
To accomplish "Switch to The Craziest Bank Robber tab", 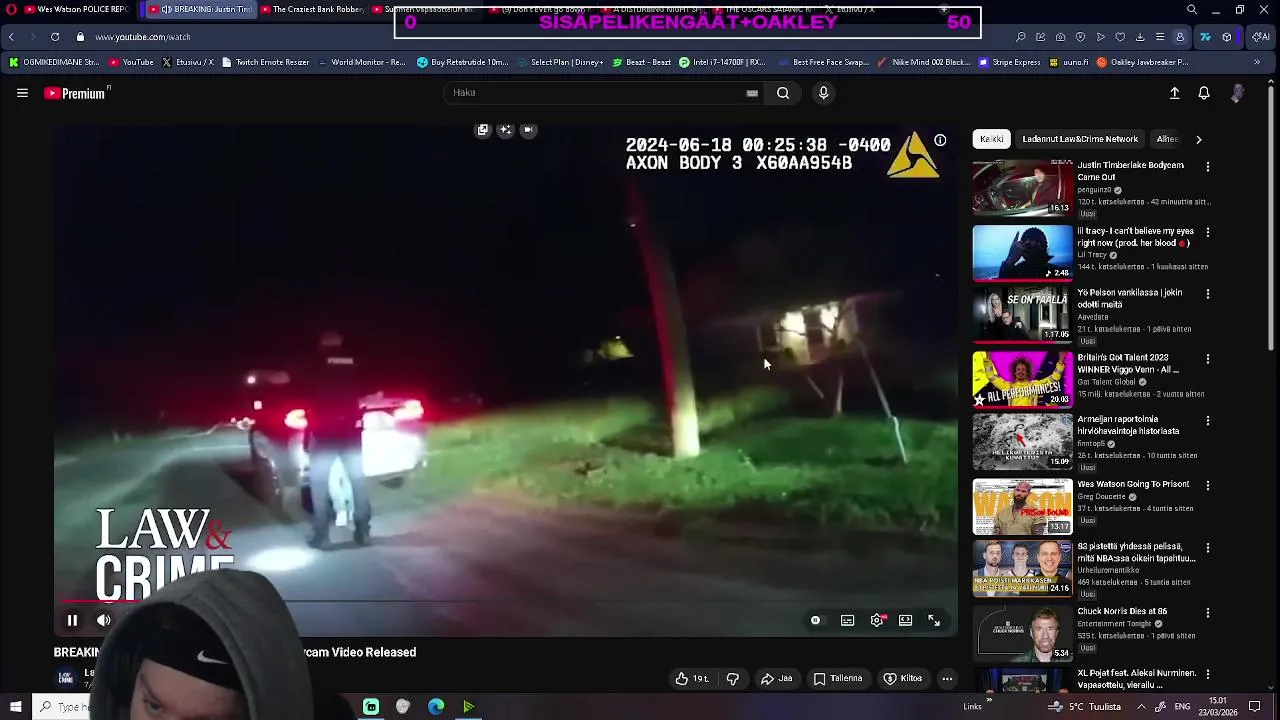I will [x=312, y=9].
